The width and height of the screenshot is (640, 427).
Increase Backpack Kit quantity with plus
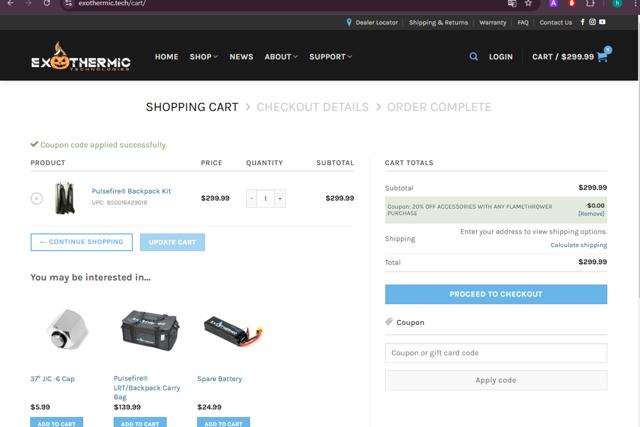point(280,198)
